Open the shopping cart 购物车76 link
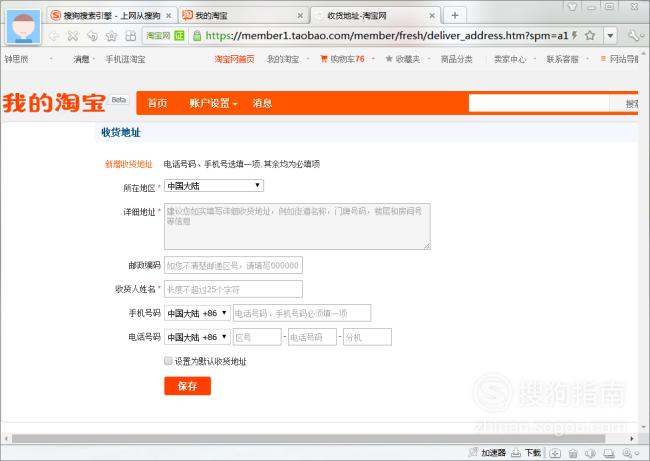The width and height of the screenshot is (650, 461). (342, 59)
